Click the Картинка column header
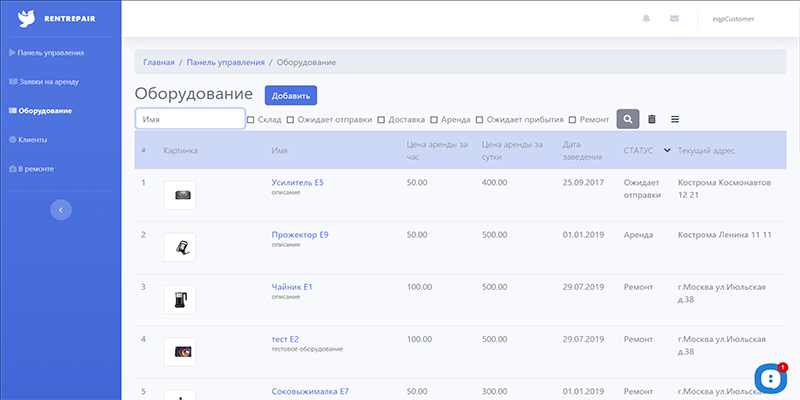The image size is (800, 400). pos(181,151)
